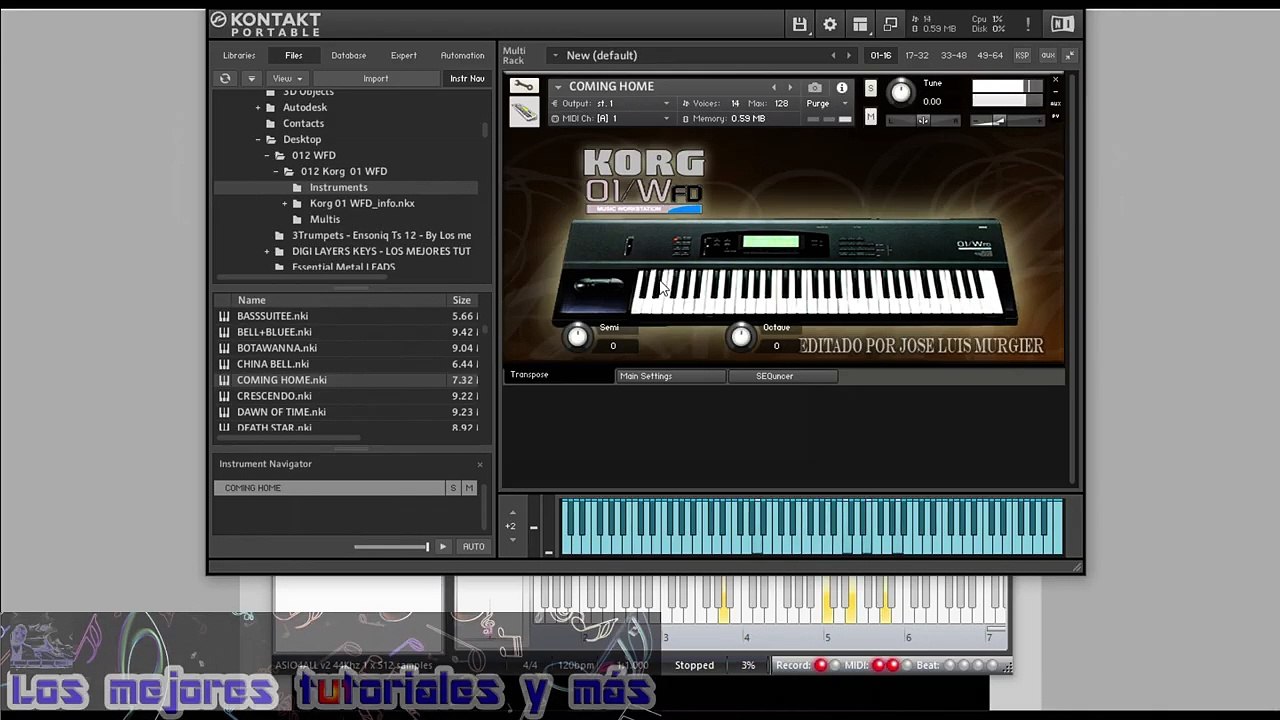Screen dimensions: 1280x720
Task: Click the preview volume slider
Action: pos(391,547)
